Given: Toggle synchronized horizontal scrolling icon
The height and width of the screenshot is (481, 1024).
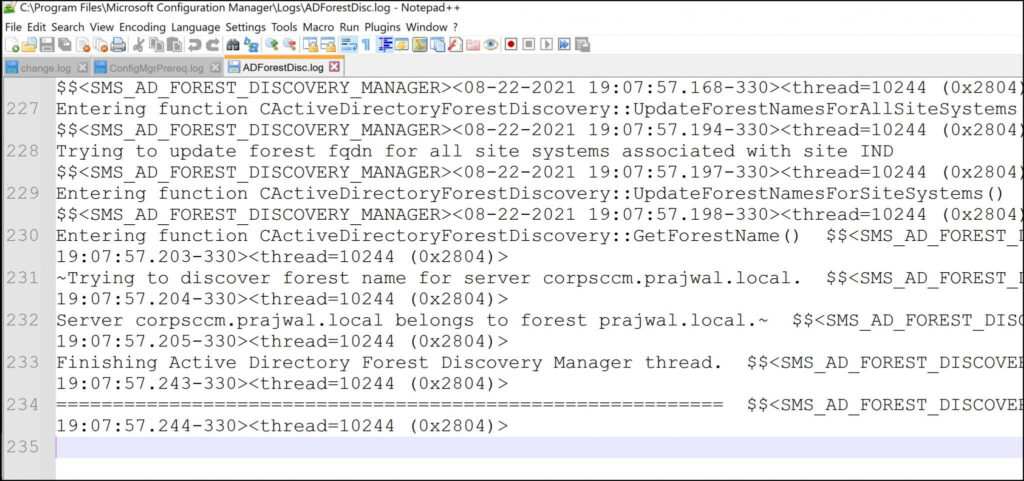Looking at the screenshot, I should pyautogui.click(x=328, y=45).
